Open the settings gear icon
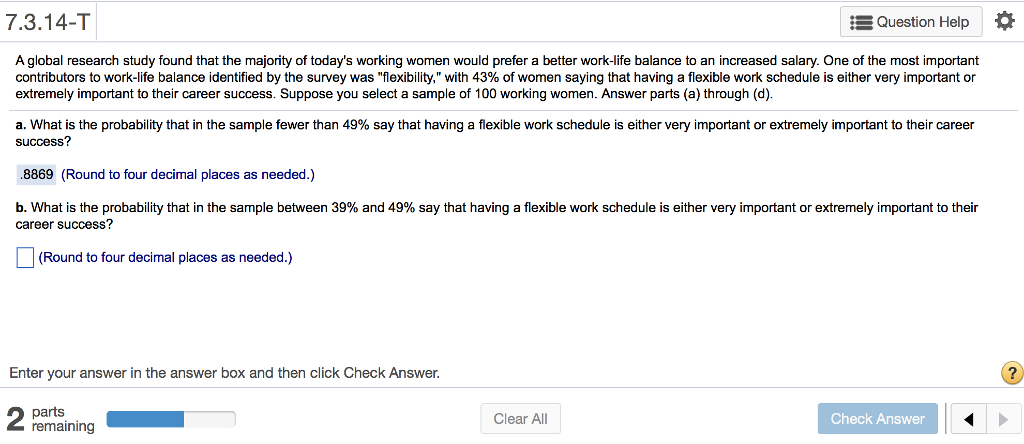 point(1002,22)
